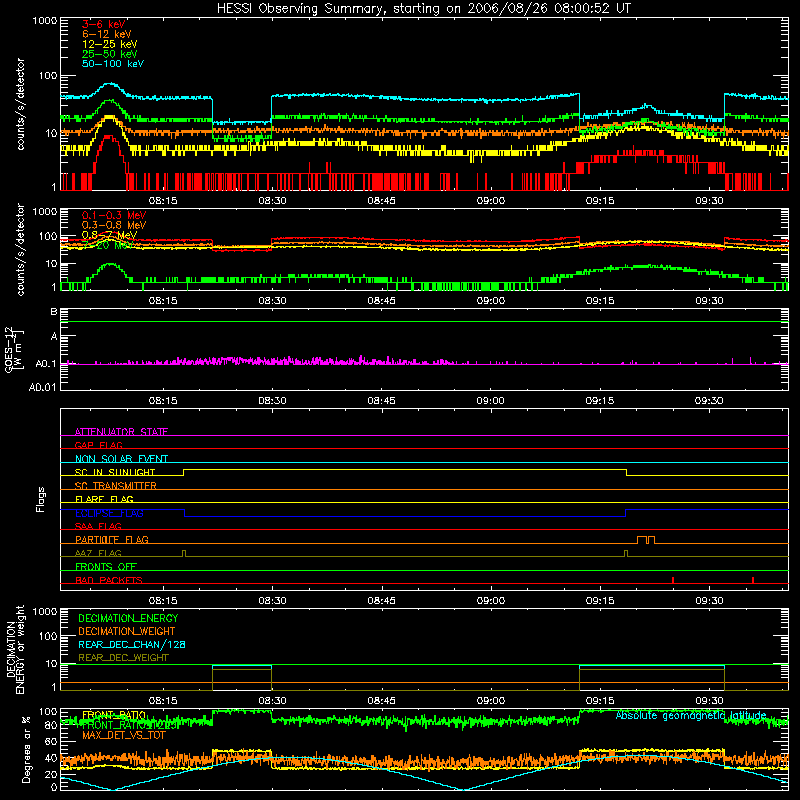Click the FRONTS_OFF flag label
This screenshot has width=800, height=800.
tap(106, 566)
